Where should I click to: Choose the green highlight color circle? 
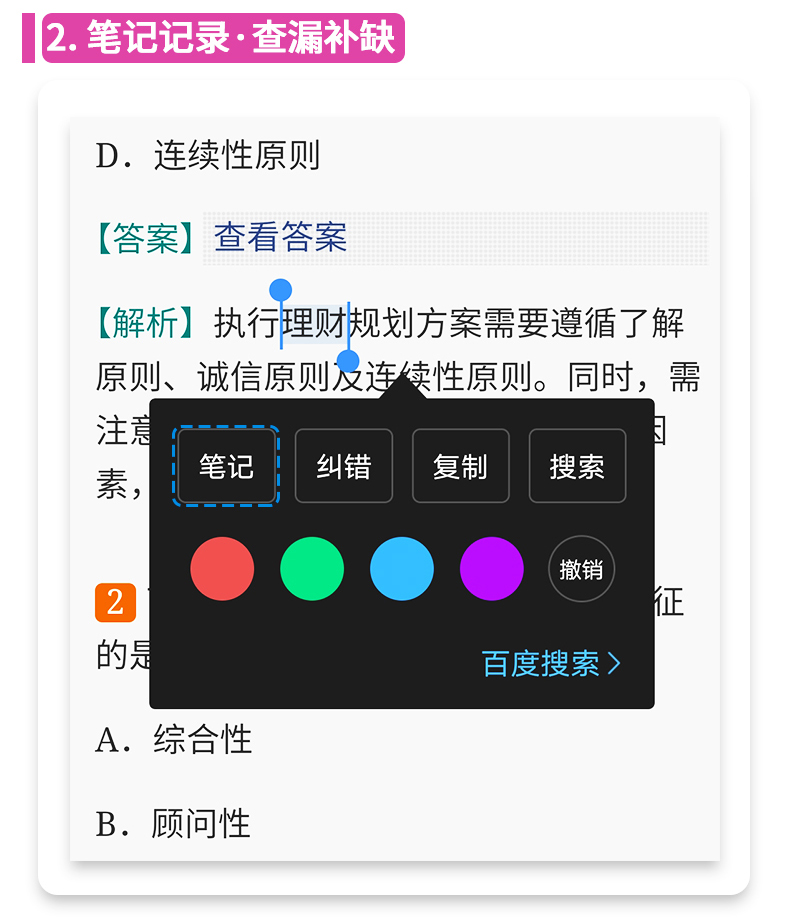tap(312, 569)
